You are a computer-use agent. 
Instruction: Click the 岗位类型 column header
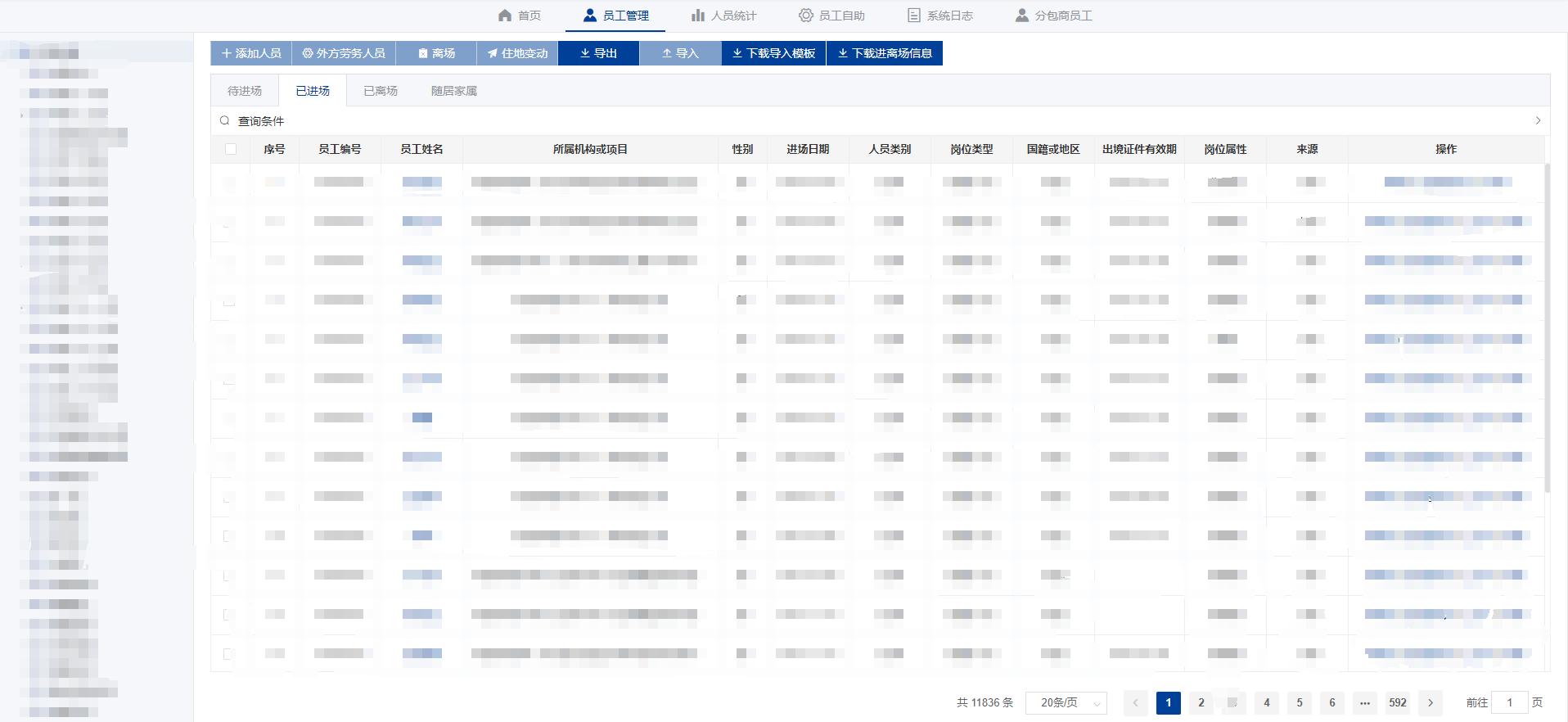[971, 149]
